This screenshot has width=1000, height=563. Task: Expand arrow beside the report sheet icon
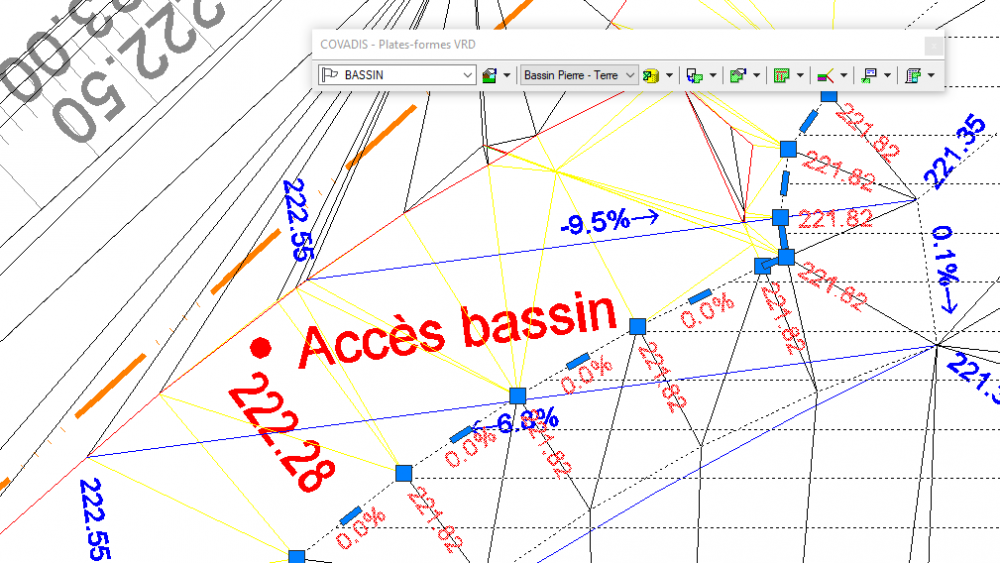click(x=931, y=75)
